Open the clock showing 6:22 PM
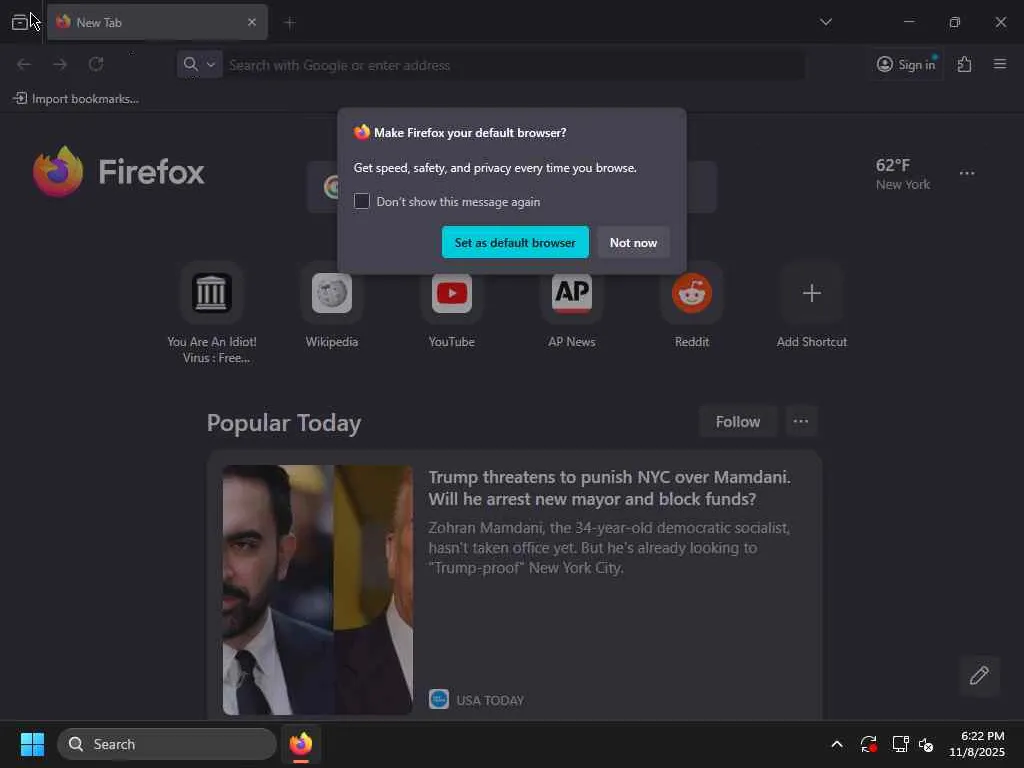Screen dimensions: 1024x768 977,744
